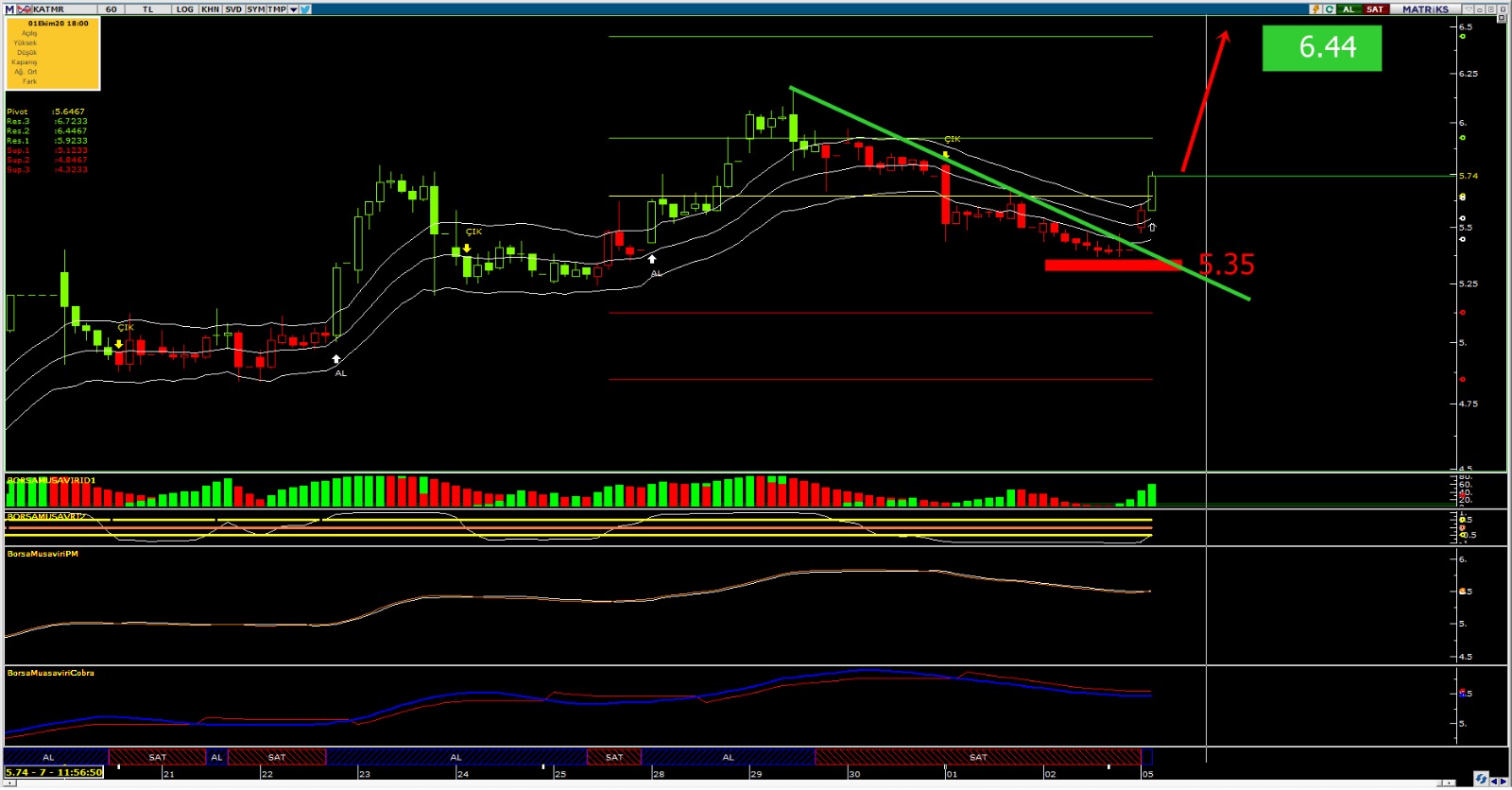This screenshot has height=790, width=1512.
Task: Select the TMP toolbar item
Action: point(277,9)
